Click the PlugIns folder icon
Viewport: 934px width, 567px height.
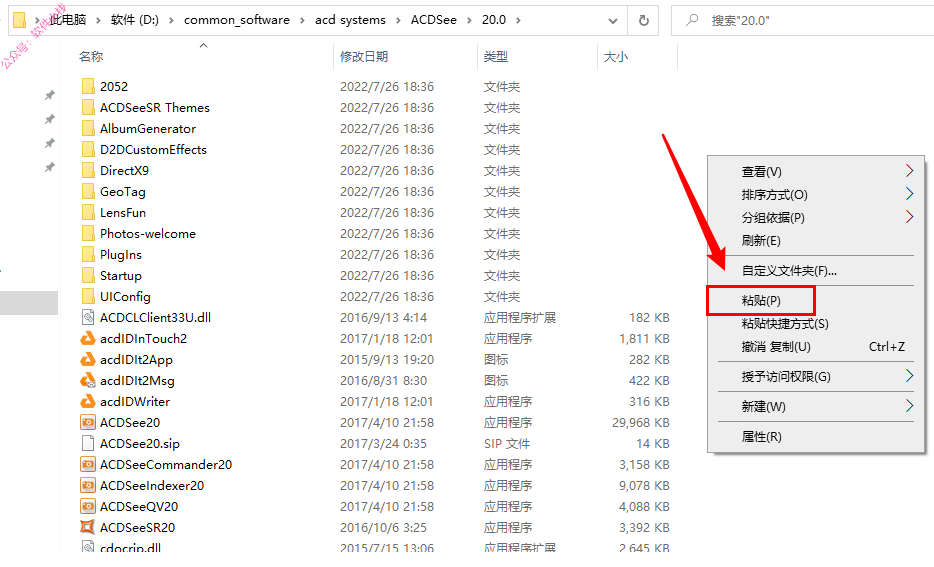[x=88, y=254]
